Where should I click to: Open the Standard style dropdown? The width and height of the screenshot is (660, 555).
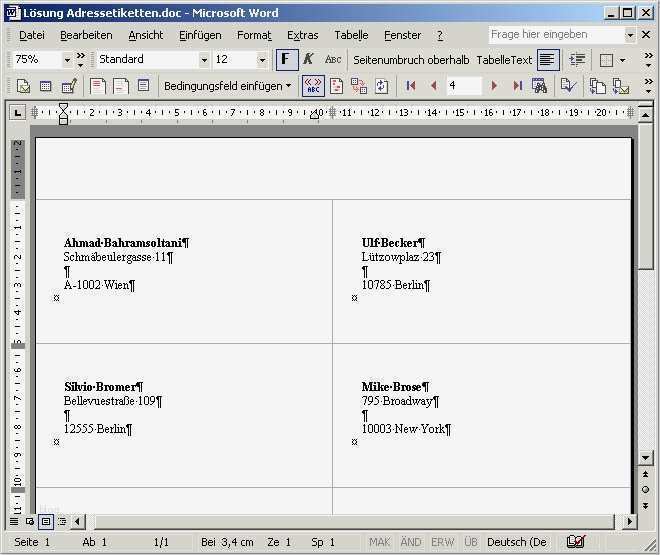pos(204,60)
